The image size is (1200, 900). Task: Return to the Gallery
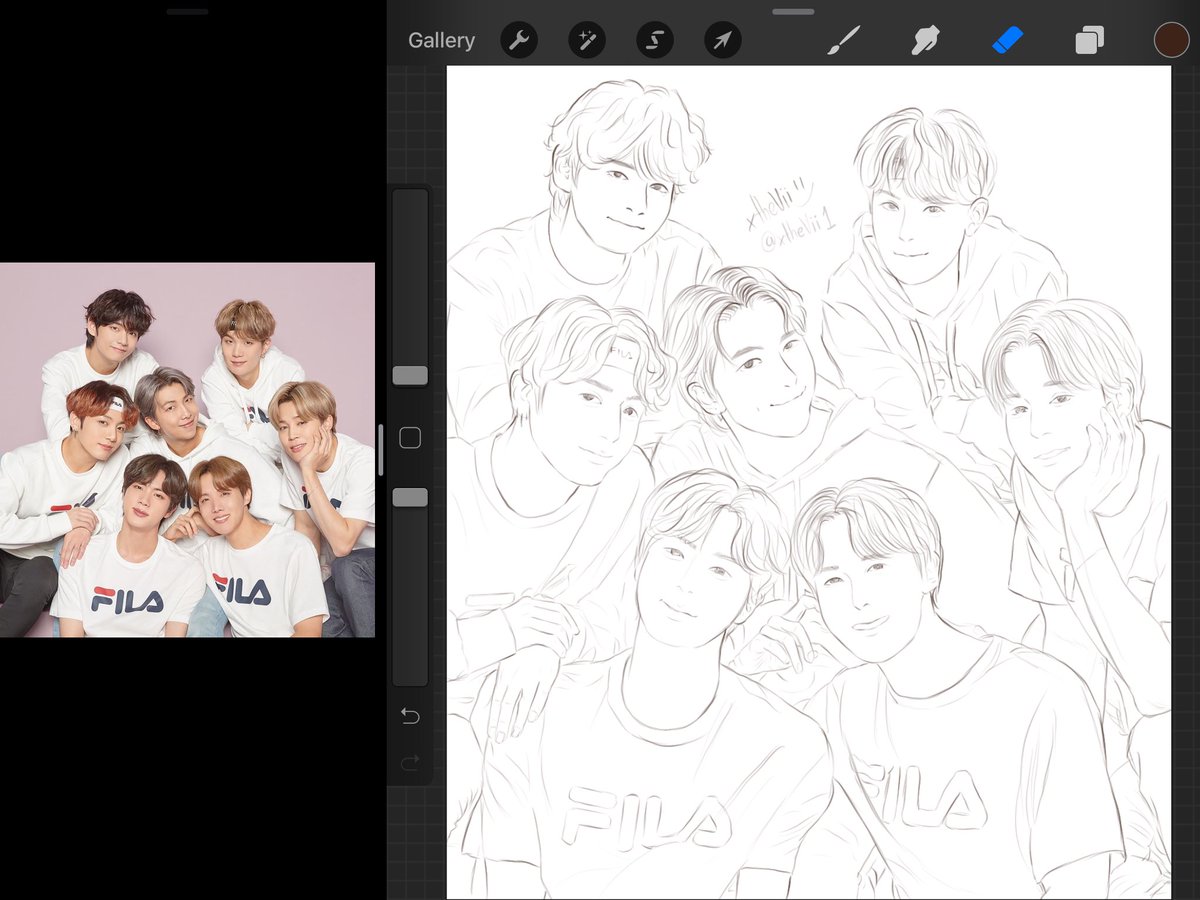pos(441,41)
